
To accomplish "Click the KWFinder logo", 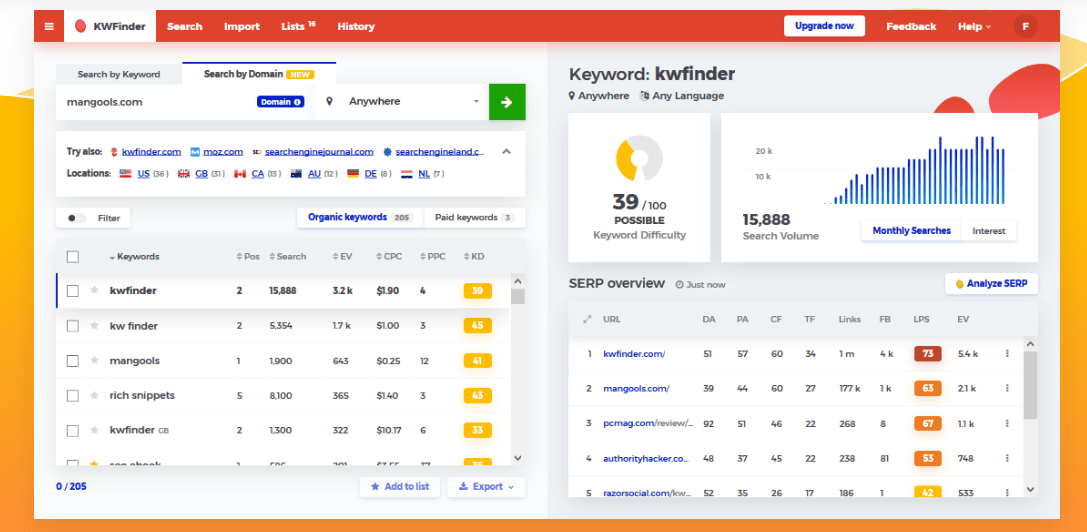I will click(x=110, y=26).
